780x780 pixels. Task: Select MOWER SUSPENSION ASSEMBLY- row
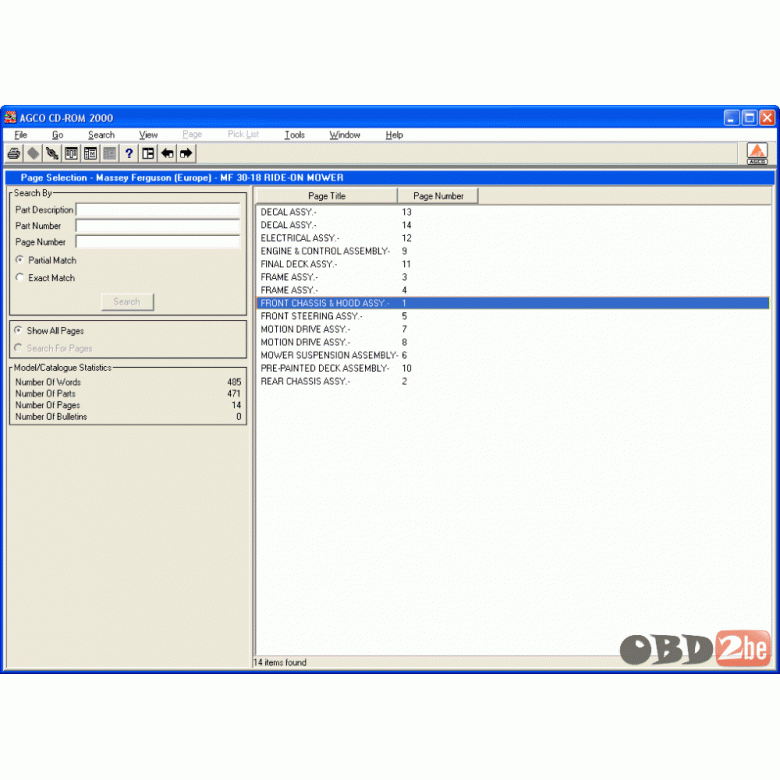(x=513, y=355)
